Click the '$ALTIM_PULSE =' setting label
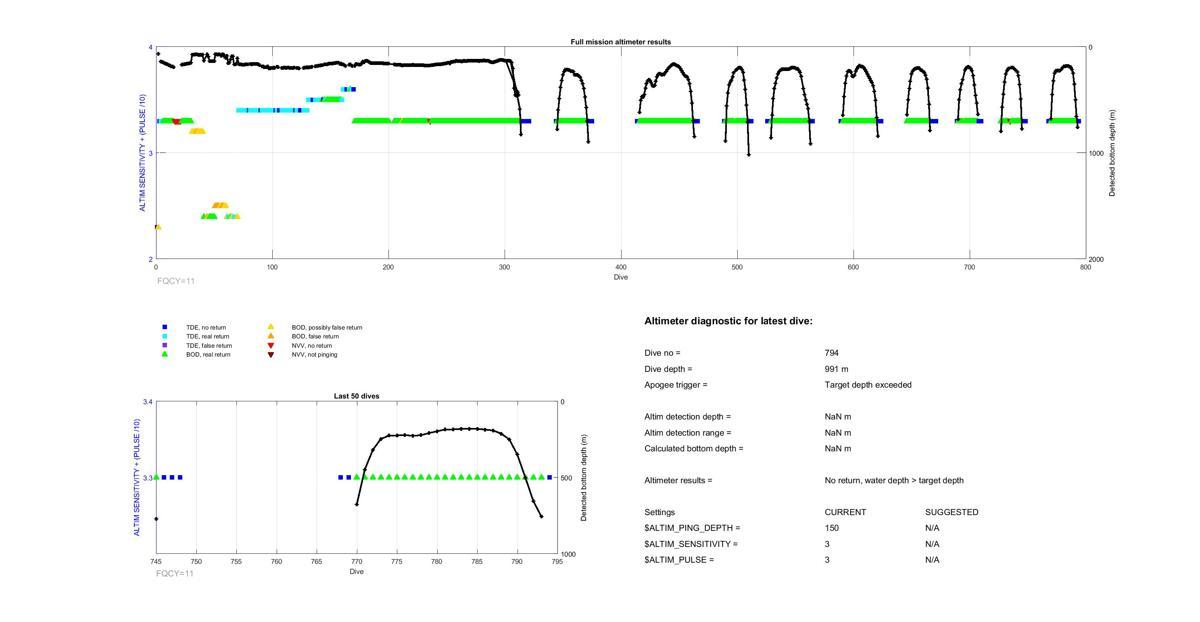The image size is (1200, 622). pos(679,560)
